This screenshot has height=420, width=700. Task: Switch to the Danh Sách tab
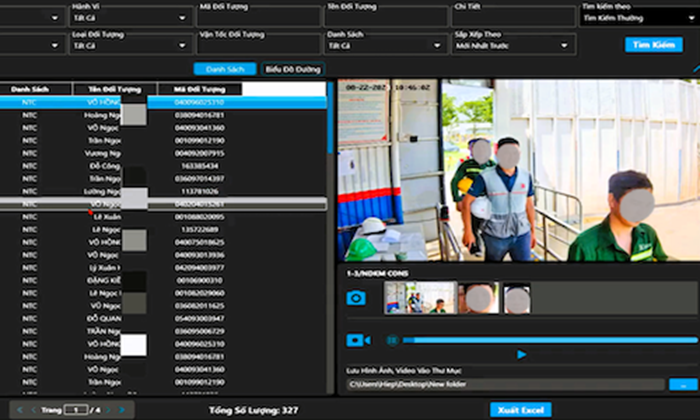click(224, 69)
